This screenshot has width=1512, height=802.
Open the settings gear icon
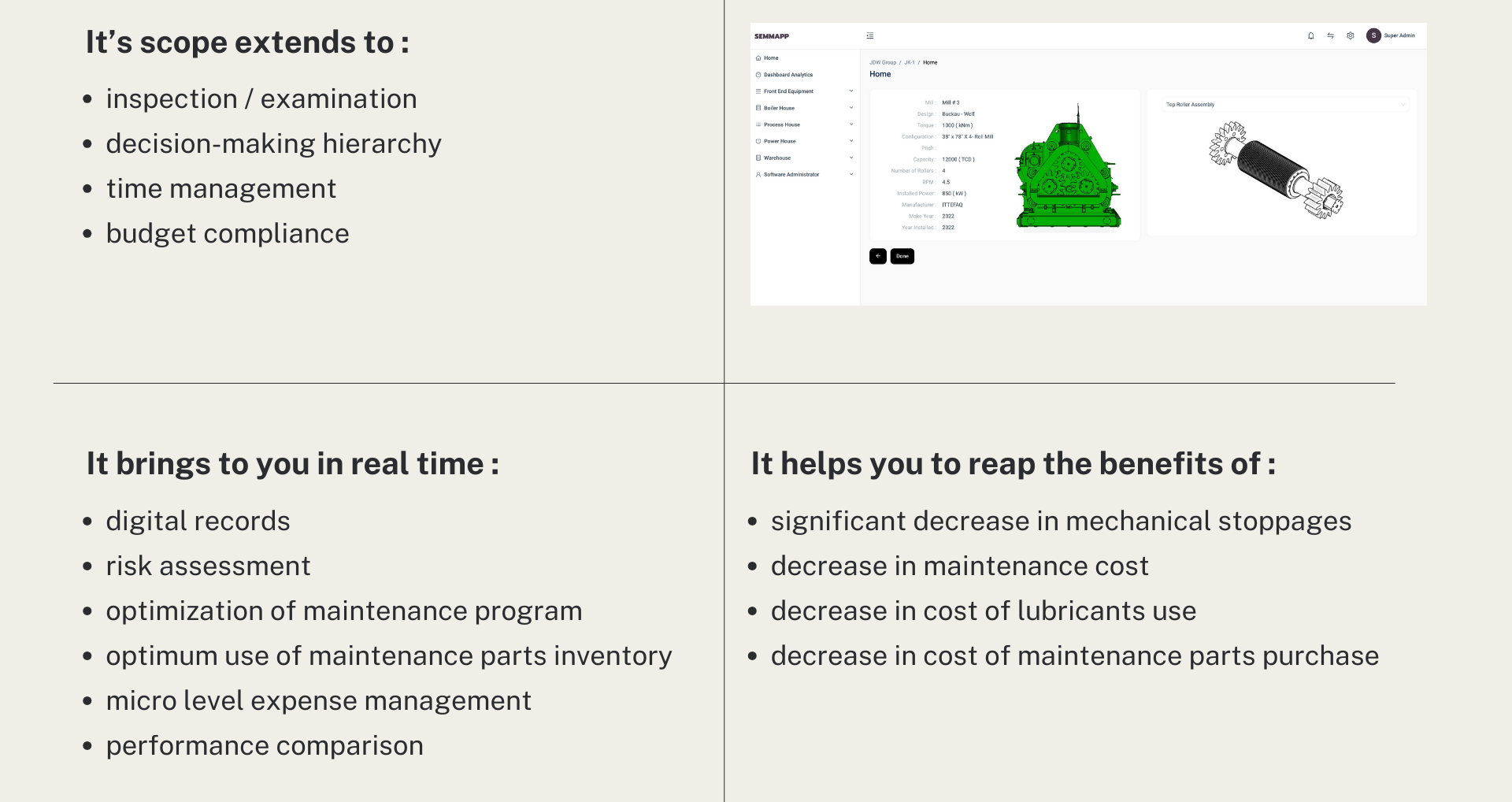pyautogui.click(x=1350, y=35)
